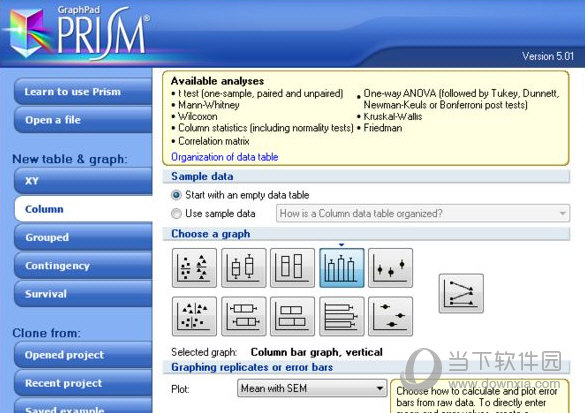The height and width of the screenshot is (413, 585).
Task: Choose the horizontal column bar graph icon
Action: click(341, 316)
